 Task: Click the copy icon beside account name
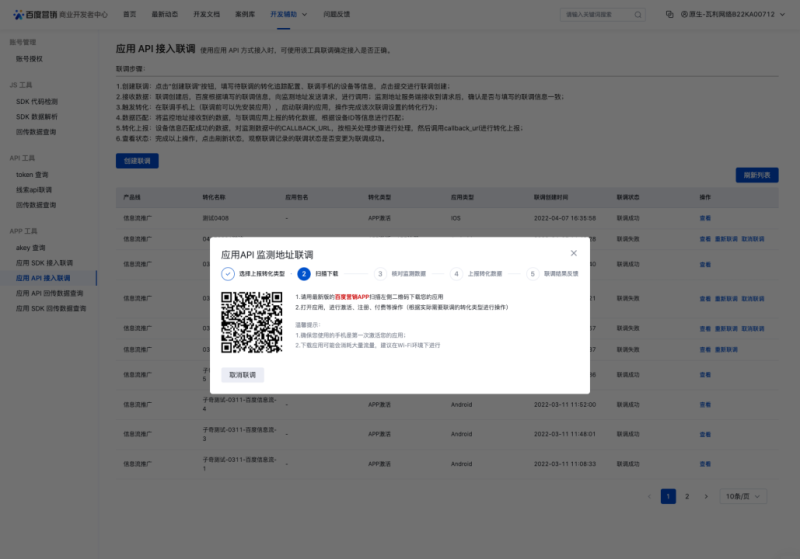(x=669, y=14)
